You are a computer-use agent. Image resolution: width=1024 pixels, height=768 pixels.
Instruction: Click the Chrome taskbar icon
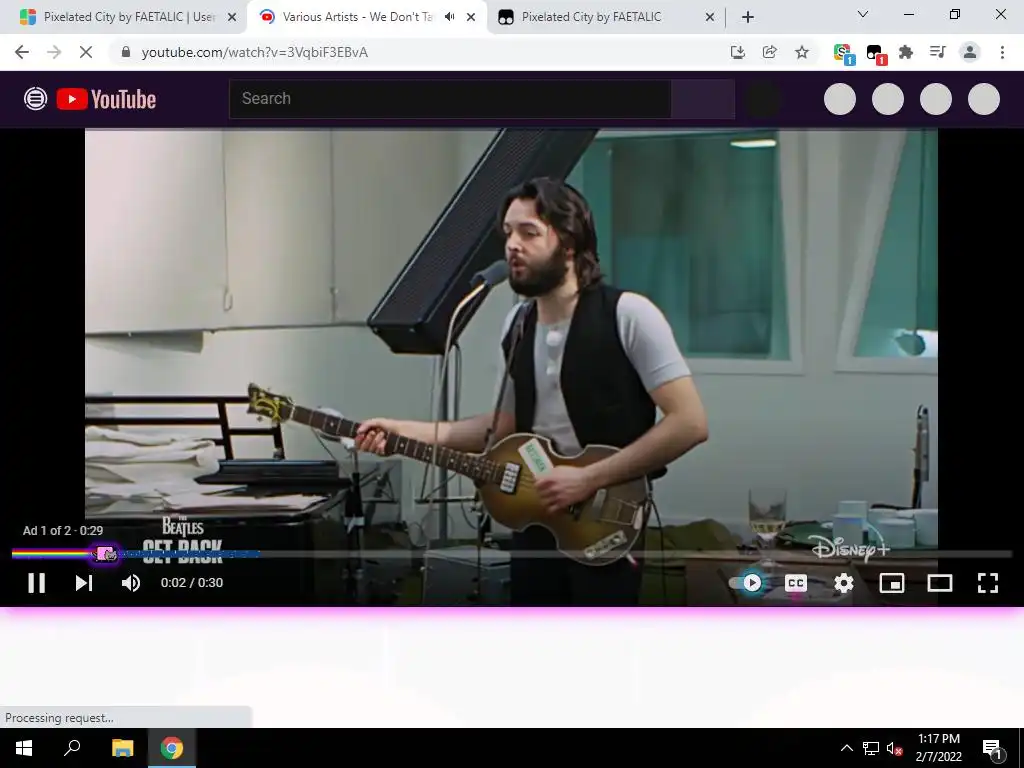point(172,748)
